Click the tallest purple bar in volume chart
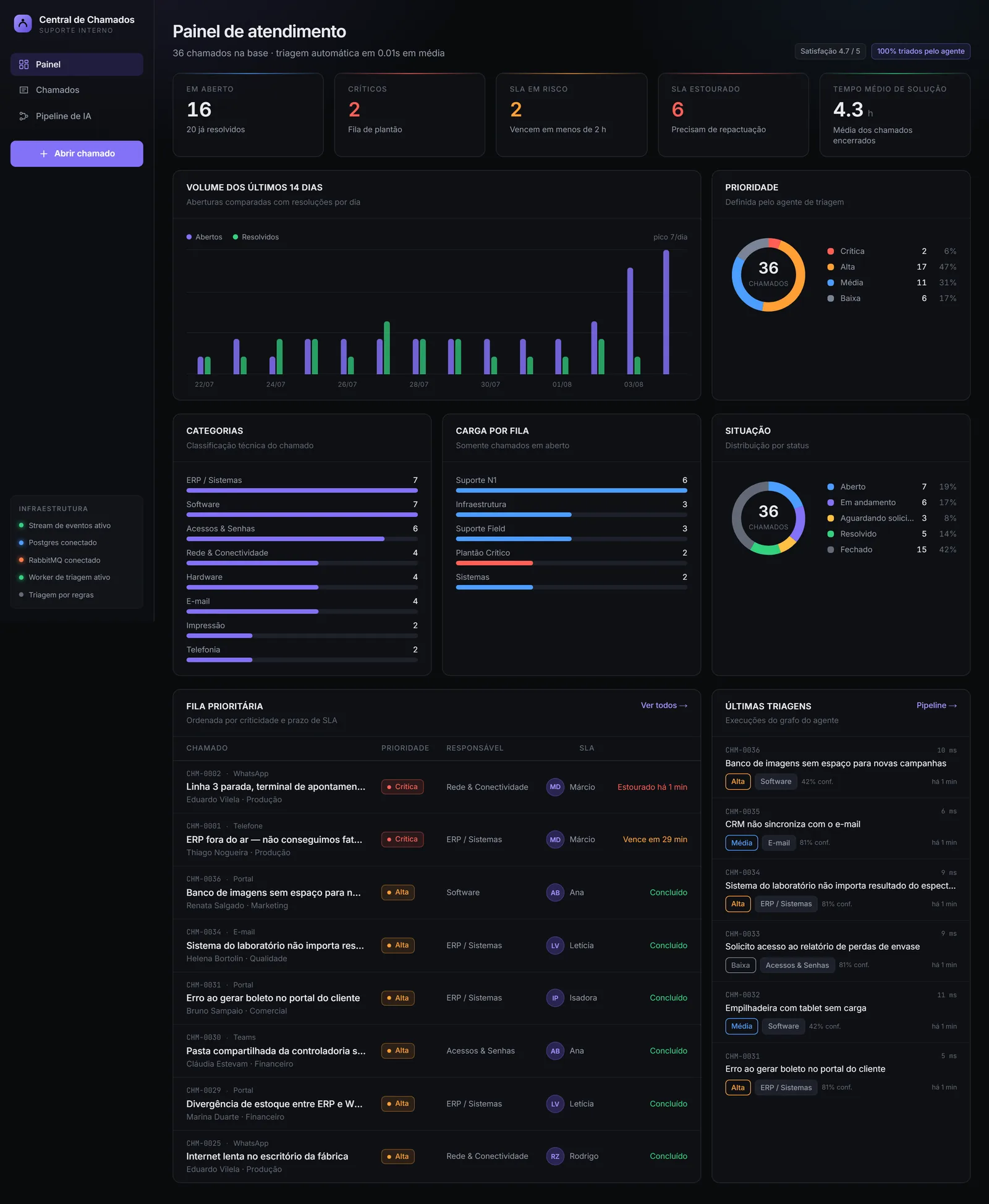This screenshot has width=989, height=1204. (666, 312)
